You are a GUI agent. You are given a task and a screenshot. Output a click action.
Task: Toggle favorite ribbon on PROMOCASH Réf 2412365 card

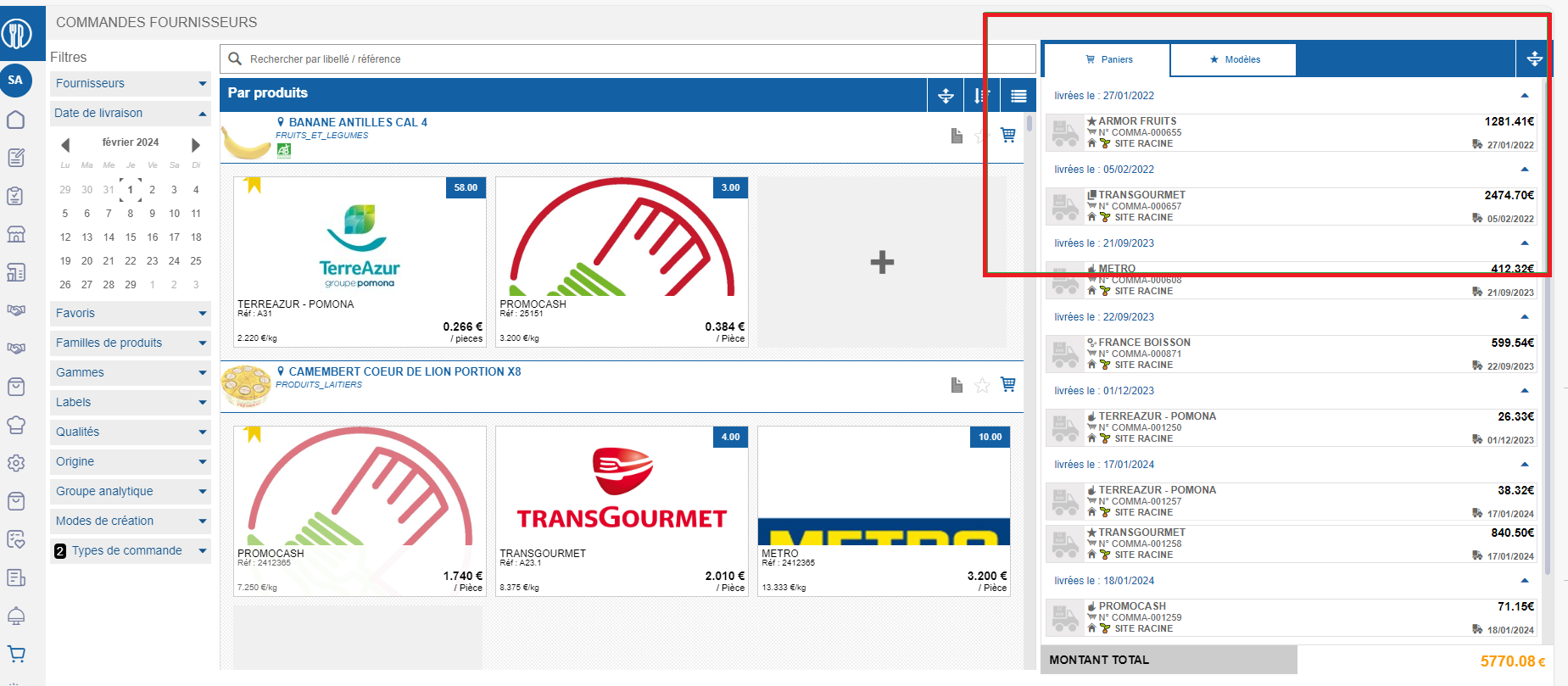[252, 433]
